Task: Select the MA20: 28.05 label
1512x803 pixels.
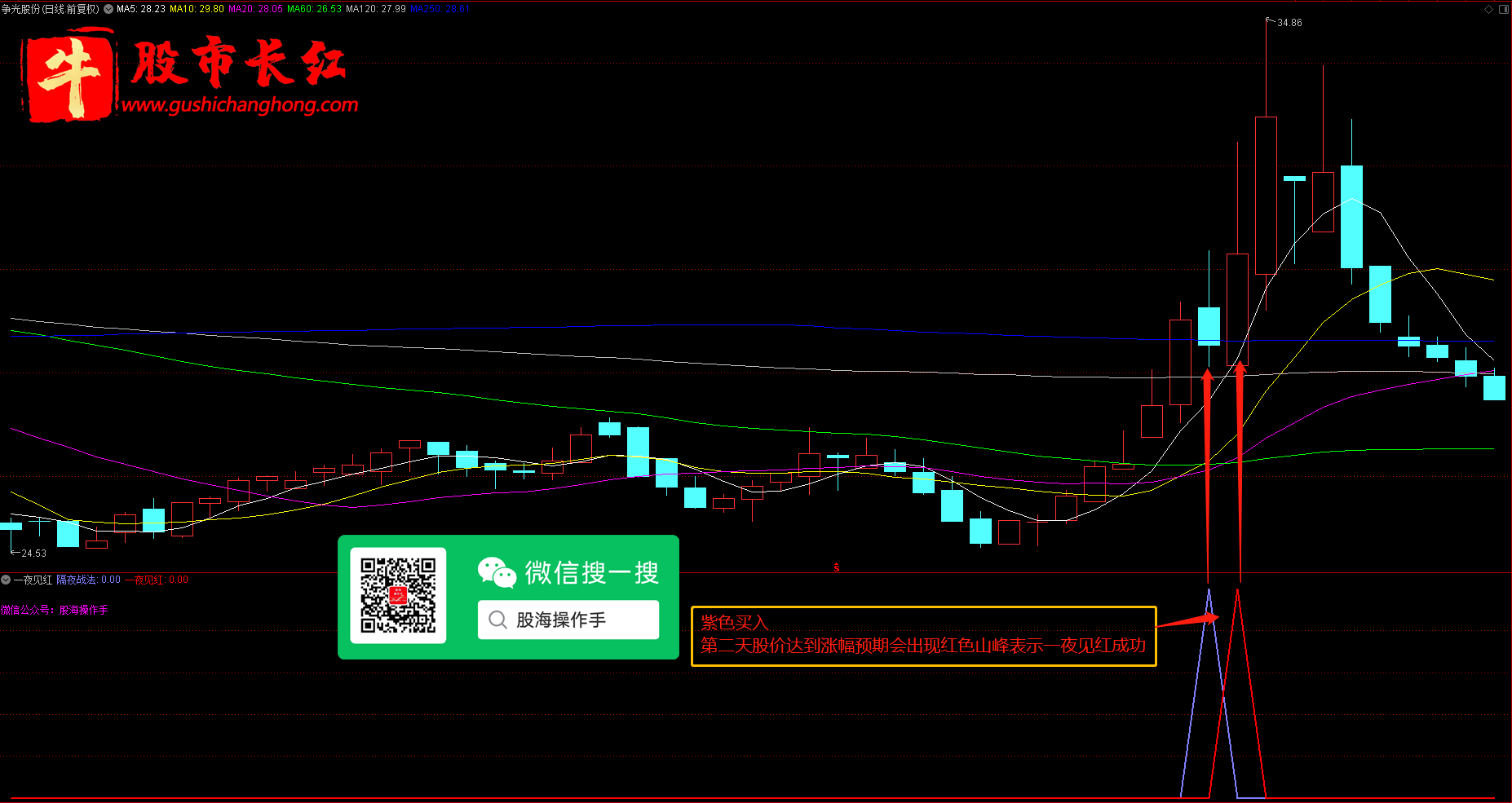Action: (x=255, y=9)
